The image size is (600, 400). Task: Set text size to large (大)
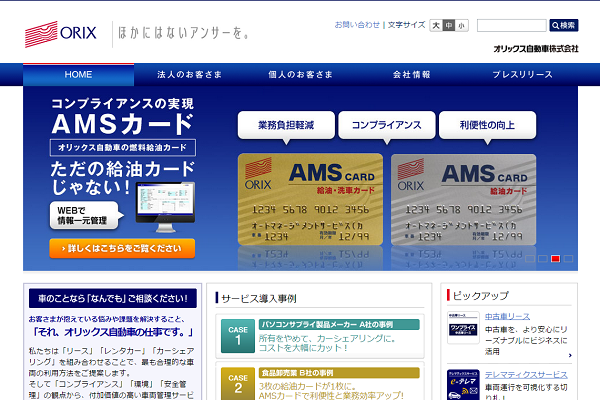pos(436,26)
